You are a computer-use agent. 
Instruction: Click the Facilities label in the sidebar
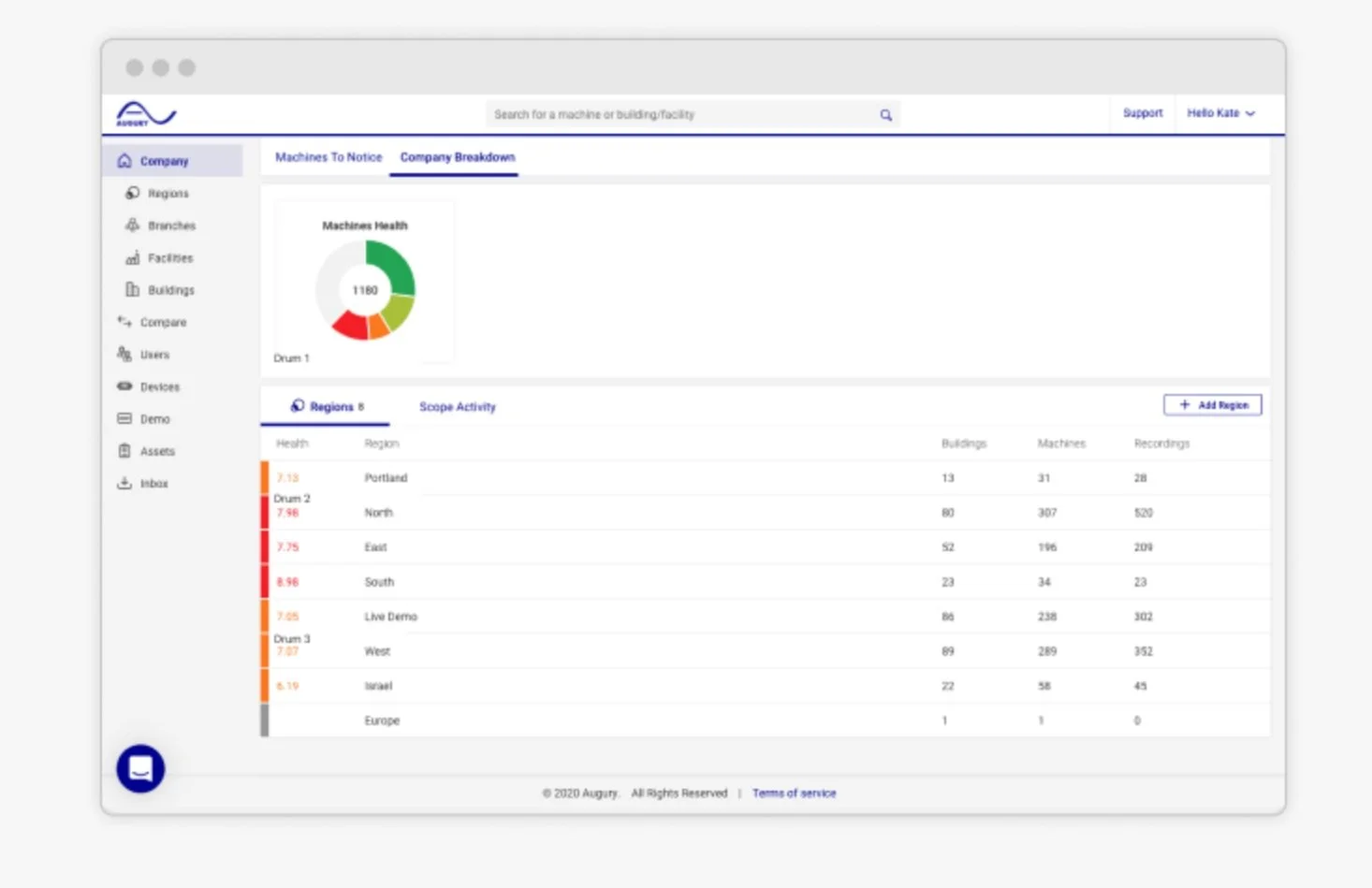click(170, 258)
